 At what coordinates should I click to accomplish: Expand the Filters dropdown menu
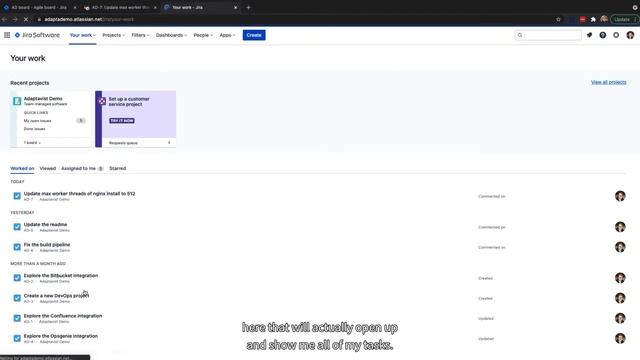coord(140,35)
